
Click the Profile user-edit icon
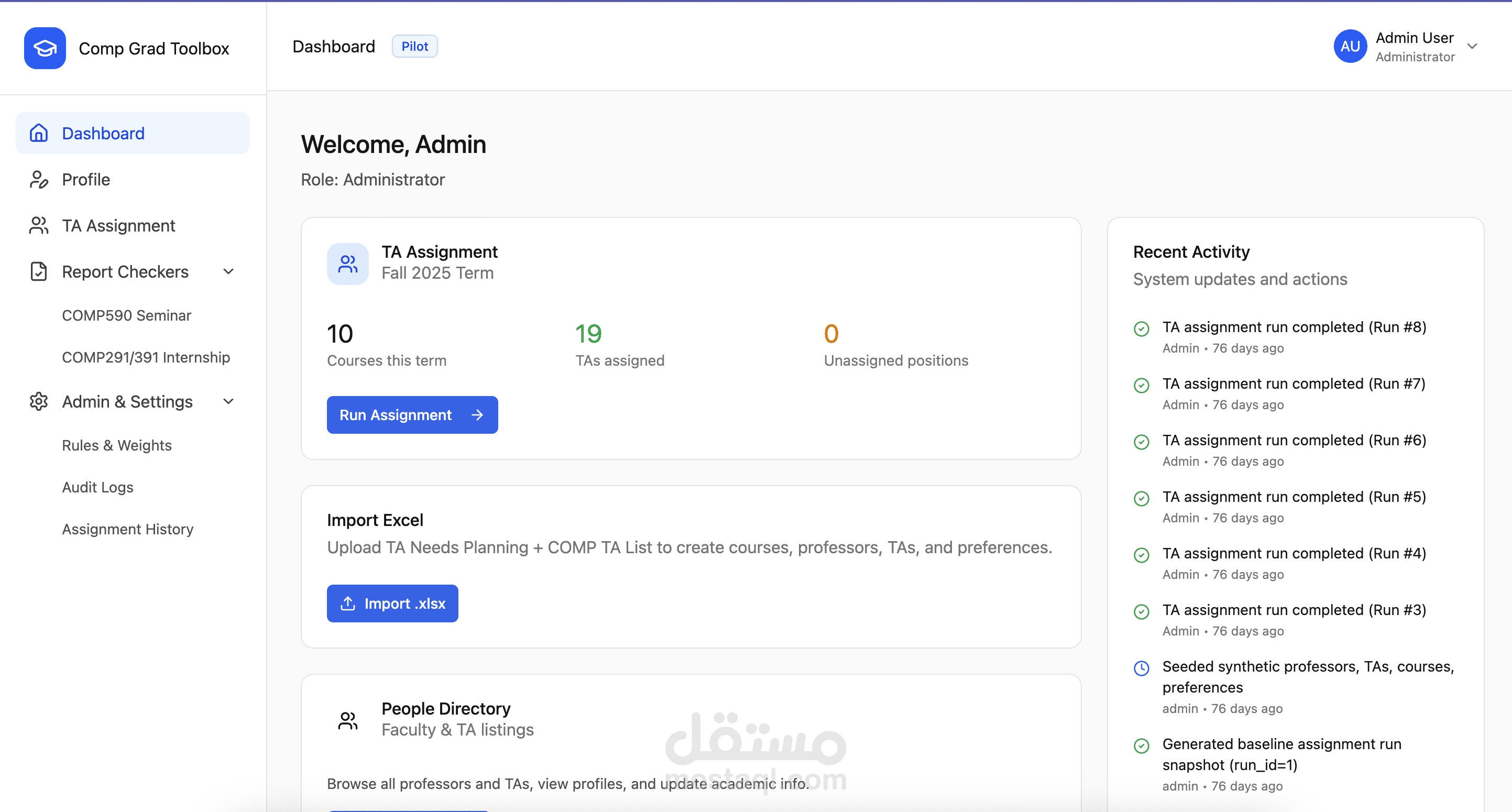[39, 180]
